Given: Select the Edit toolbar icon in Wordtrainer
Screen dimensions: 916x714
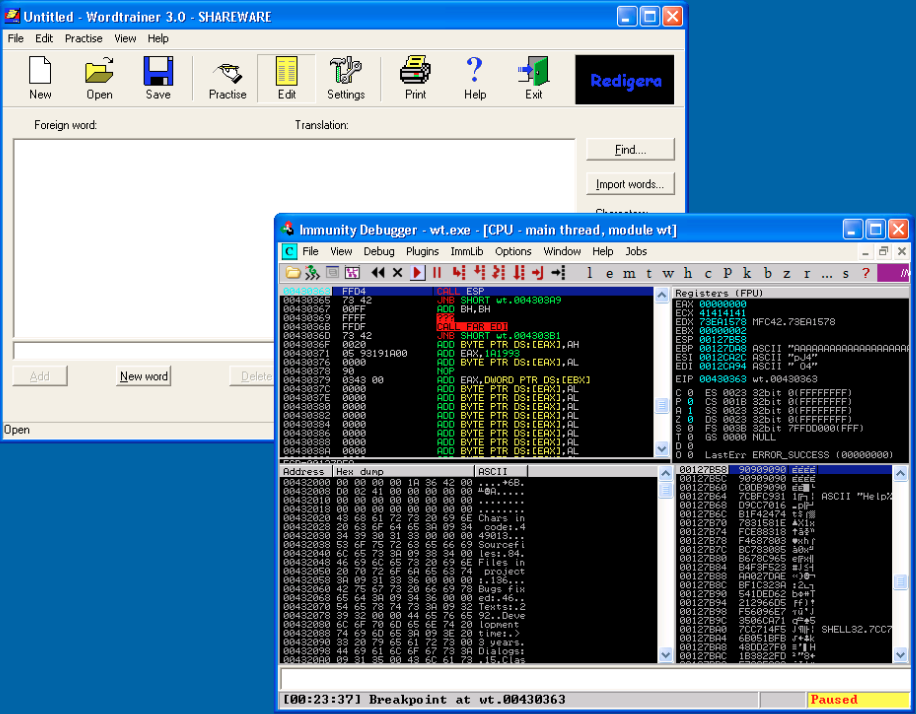Looking at the screenshot, I should coord(286,78).
